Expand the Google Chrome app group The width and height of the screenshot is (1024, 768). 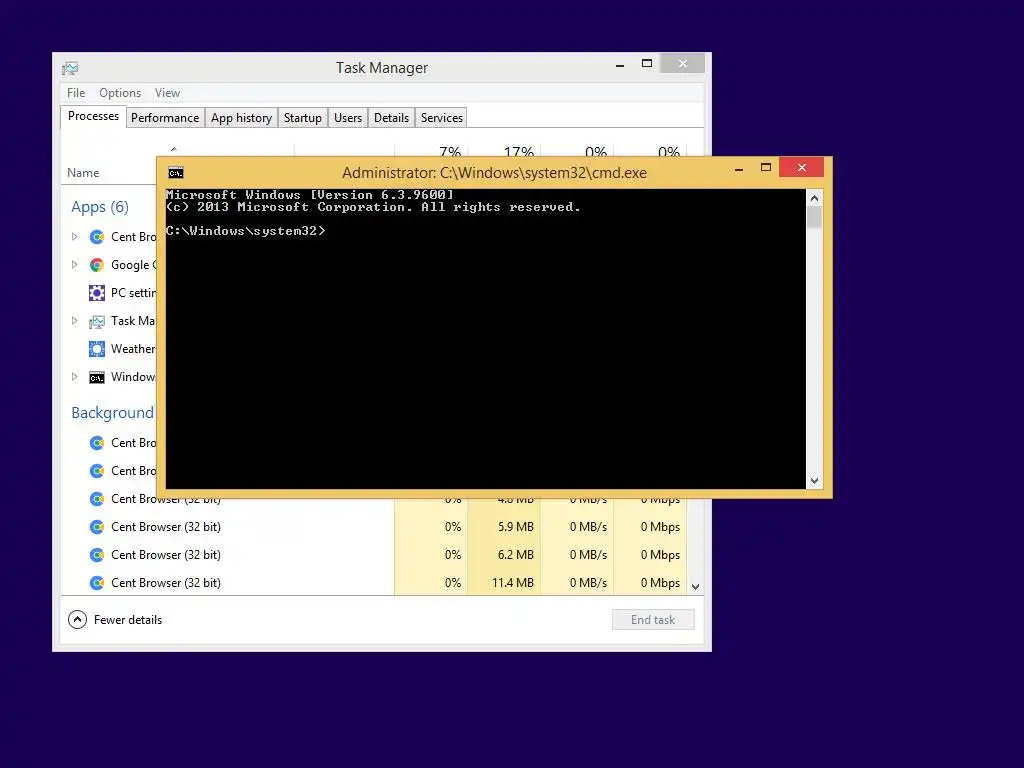pyautogui.click(x=74, y=264)
